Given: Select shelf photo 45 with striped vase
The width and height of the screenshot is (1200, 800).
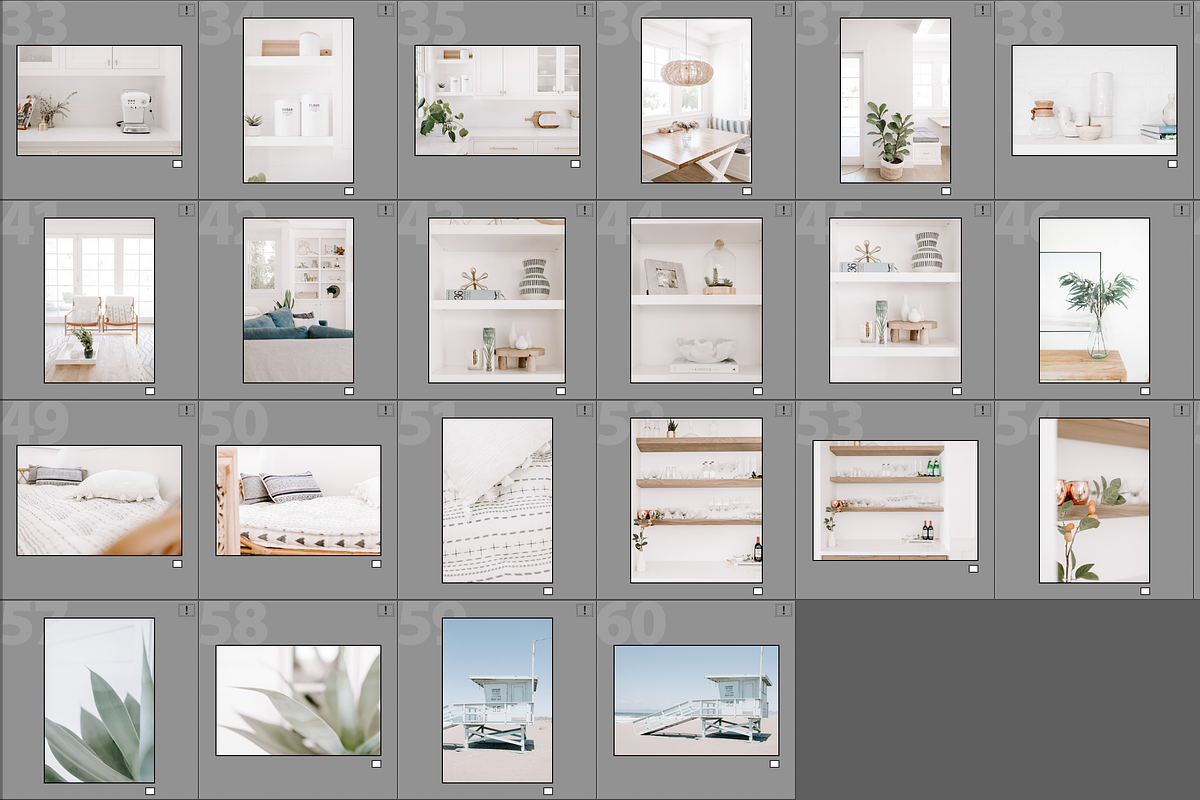Looking at the screenshot, I should (x=895, y=300).
